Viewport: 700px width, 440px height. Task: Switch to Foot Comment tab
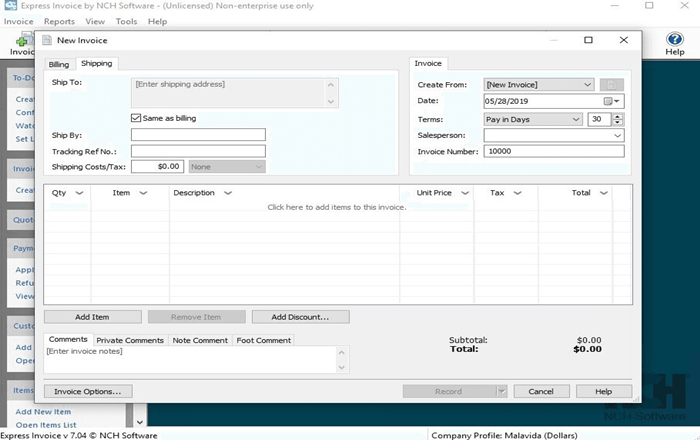click(x=263, y=340)
